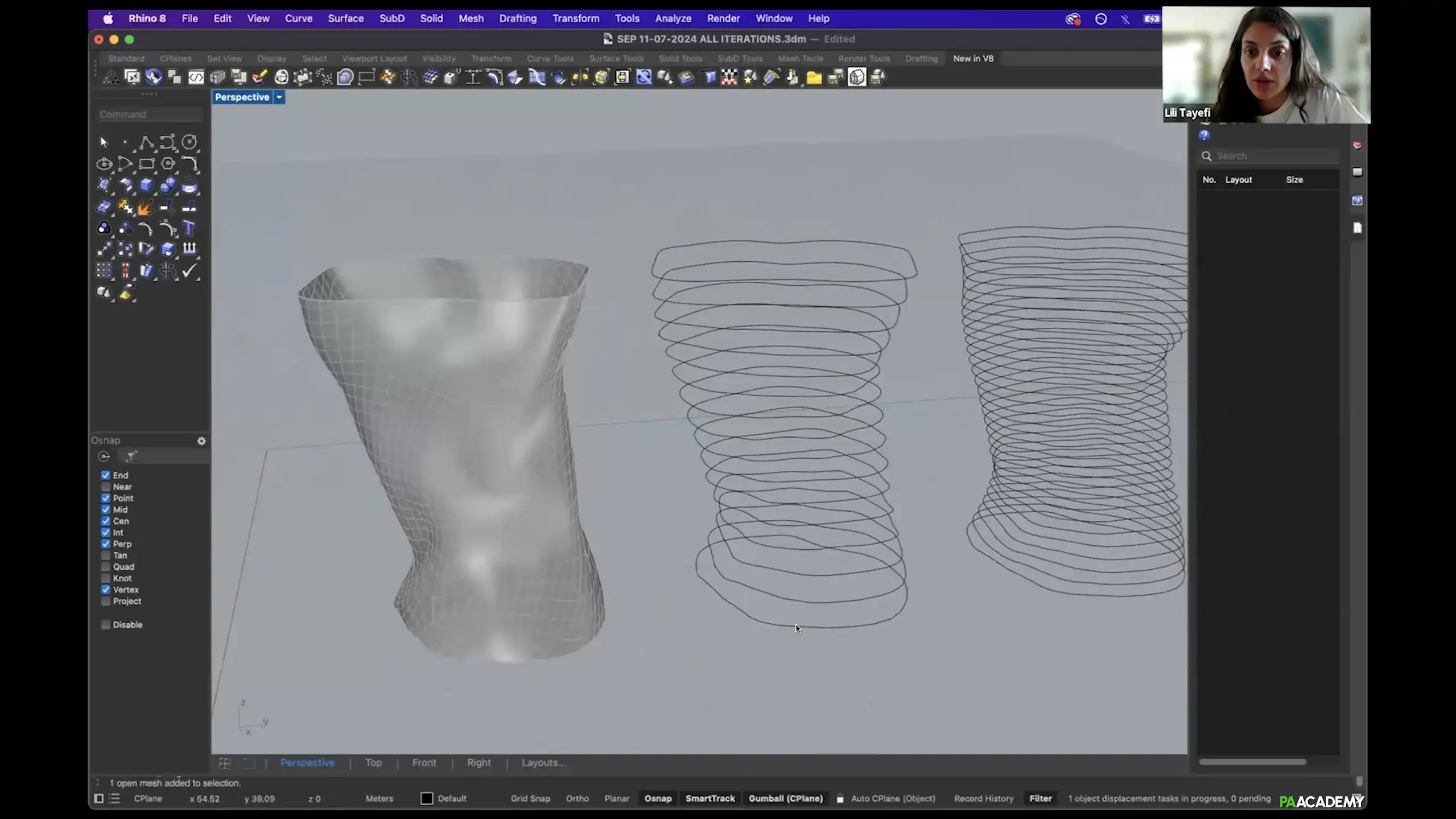Select the Polyline tool in left toolbar

tap(146, 142)
